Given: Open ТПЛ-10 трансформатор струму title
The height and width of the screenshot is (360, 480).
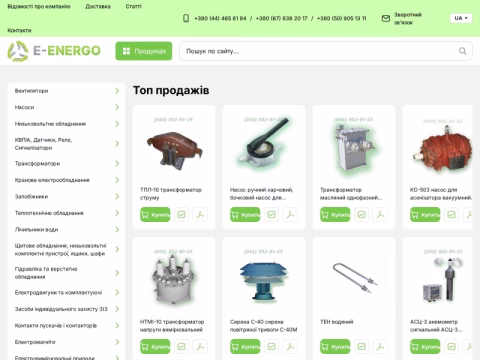Looking at the screenshot, I should (x=171, y=194).
